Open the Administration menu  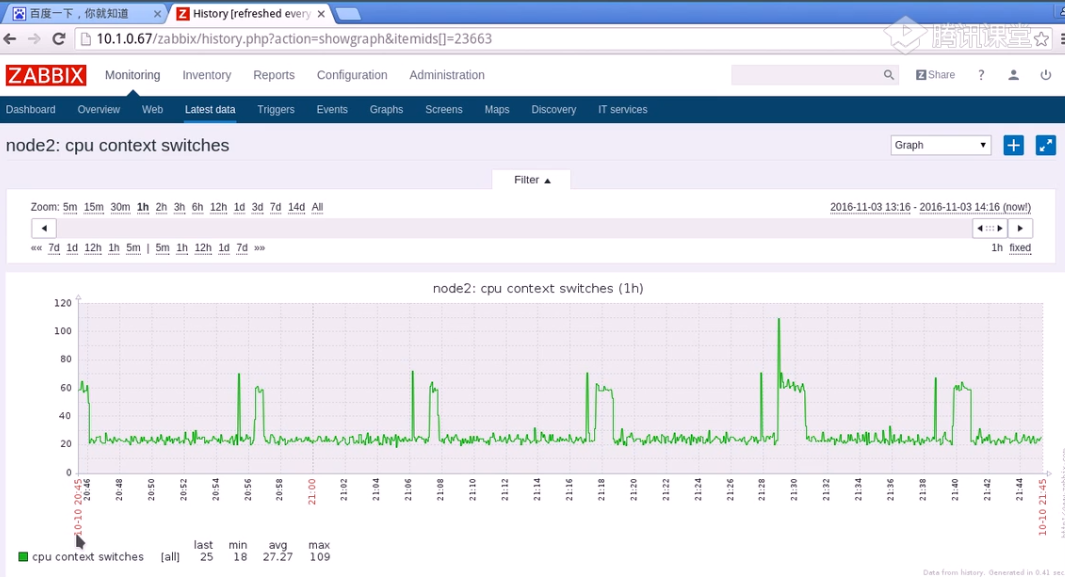coord(447,75)
